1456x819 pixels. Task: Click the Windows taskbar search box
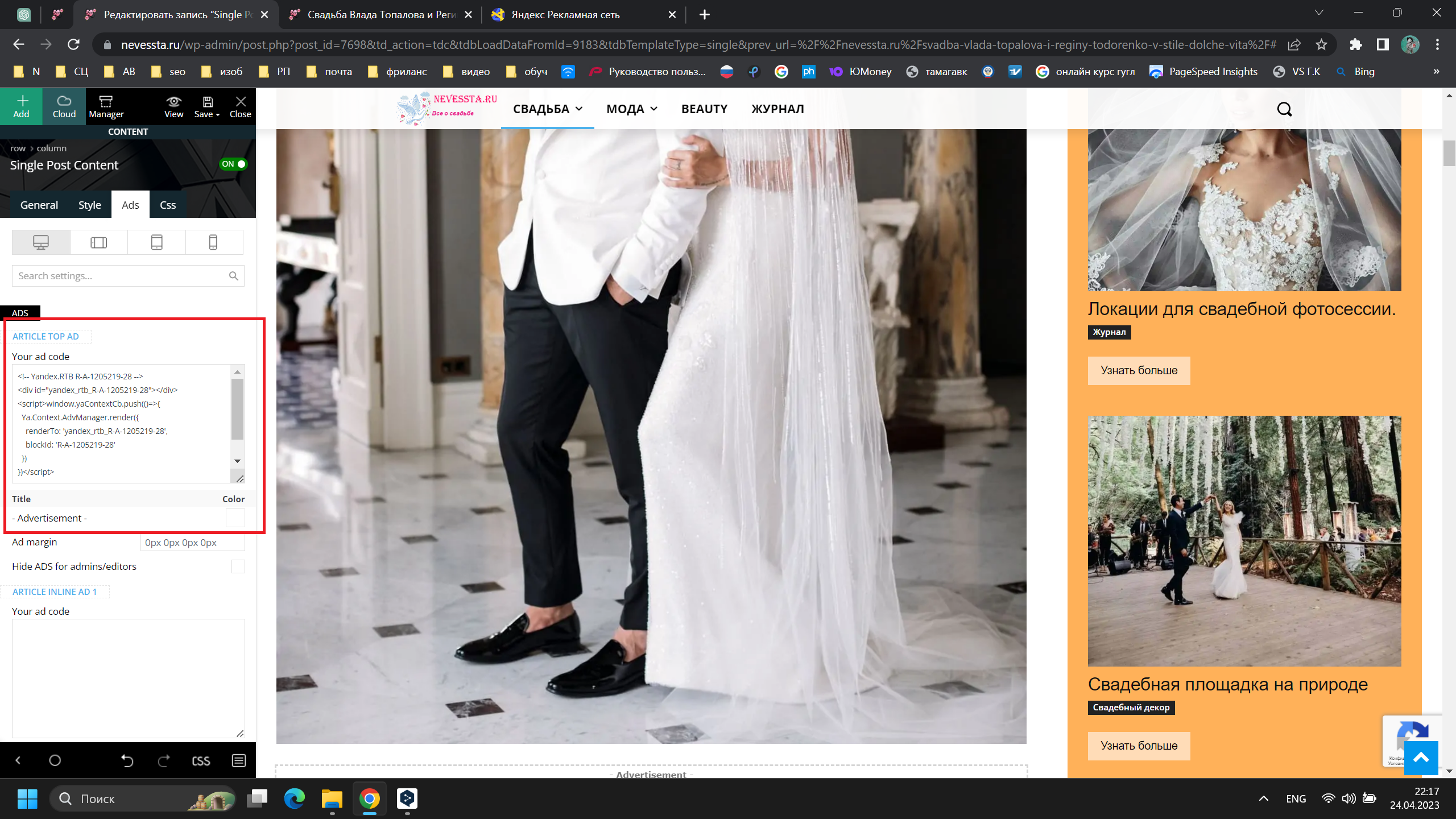pos(143,799)
